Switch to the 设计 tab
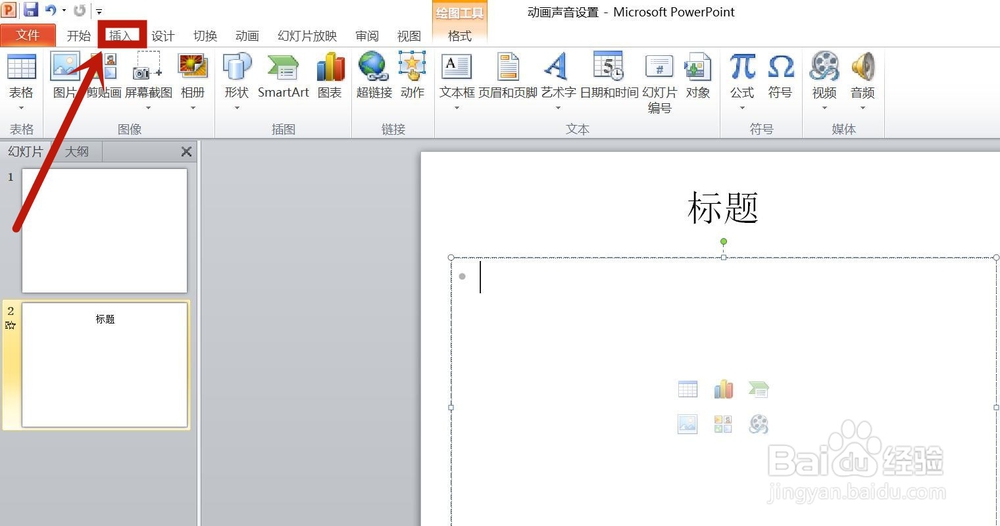1000x526 pixels. [x=163, y=36]
